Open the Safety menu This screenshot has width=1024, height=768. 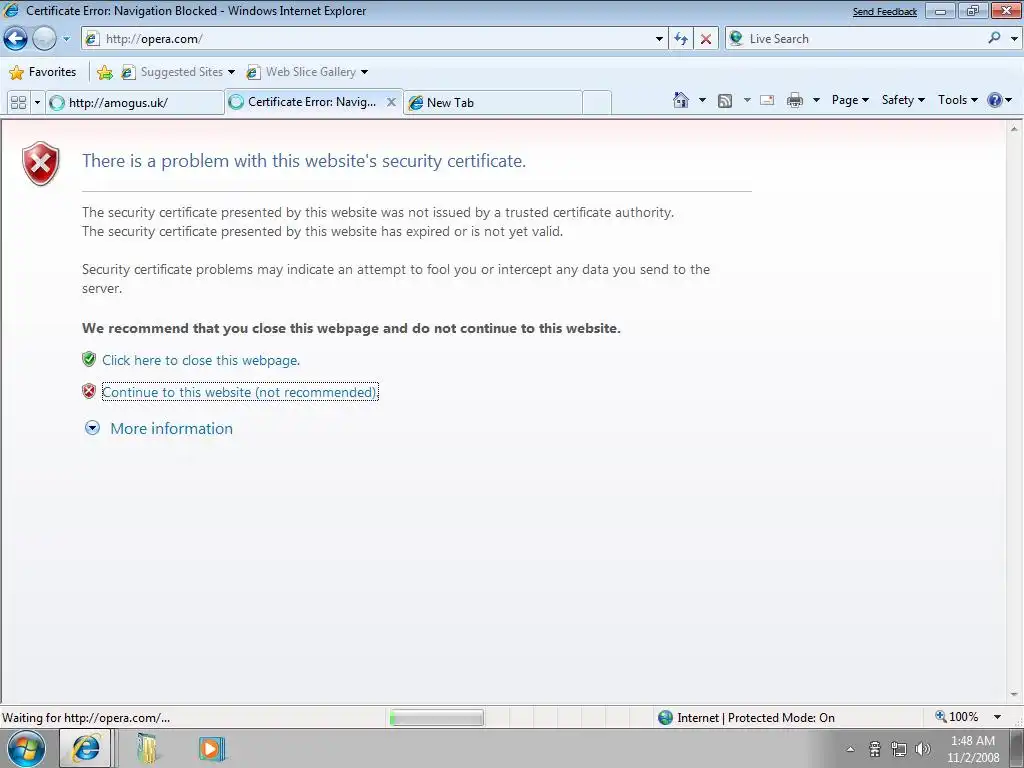903,100
